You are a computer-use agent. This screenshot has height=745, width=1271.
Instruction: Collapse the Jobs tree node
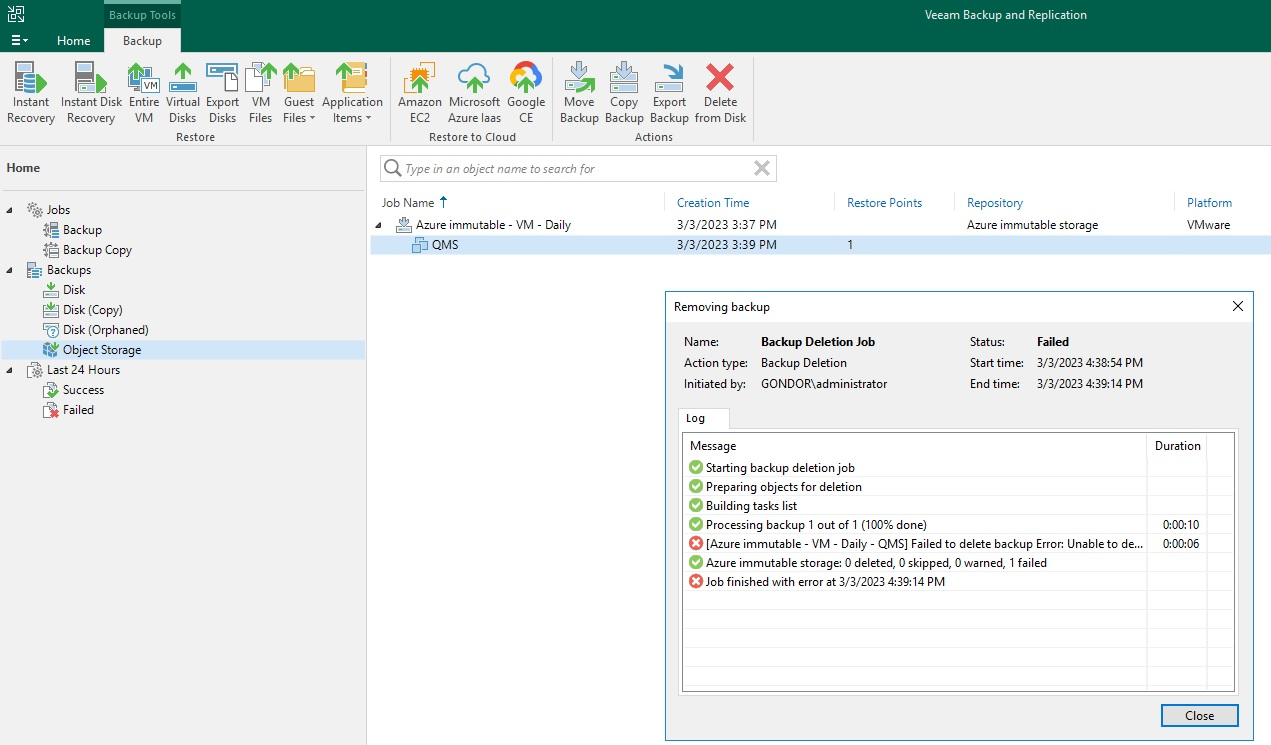[11, 210]
